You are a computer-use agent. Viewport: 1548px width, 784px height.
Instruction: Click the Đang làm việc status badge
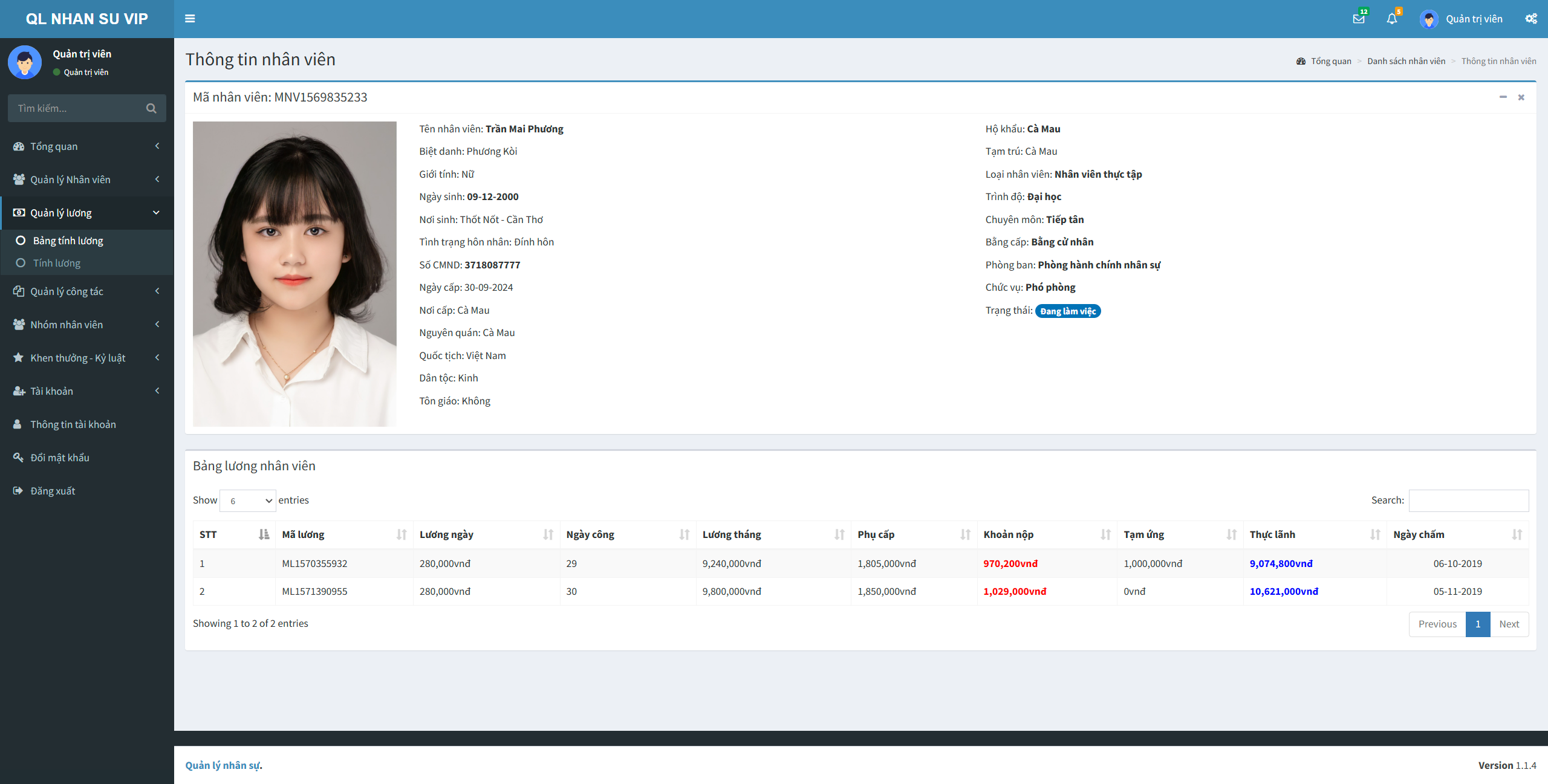1067,310
